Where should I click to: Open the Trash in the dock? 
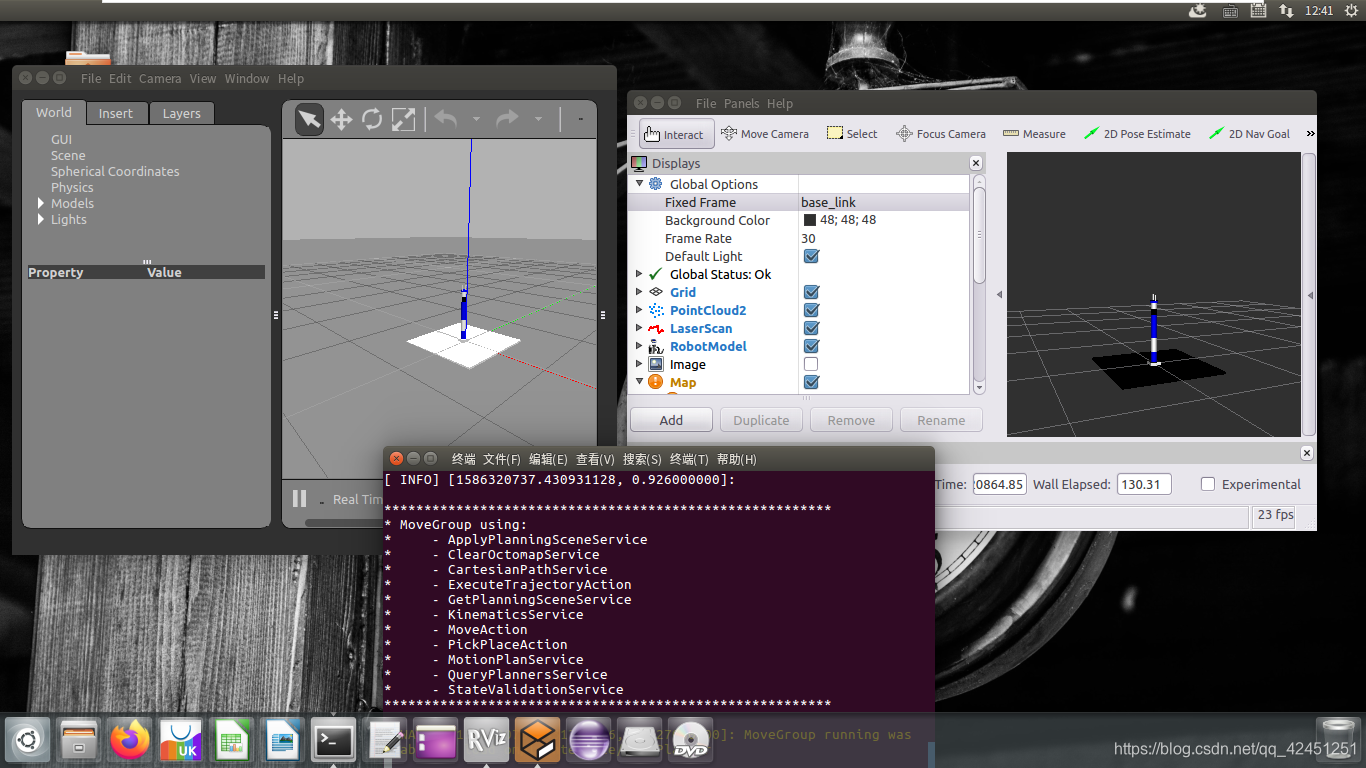1338,741
